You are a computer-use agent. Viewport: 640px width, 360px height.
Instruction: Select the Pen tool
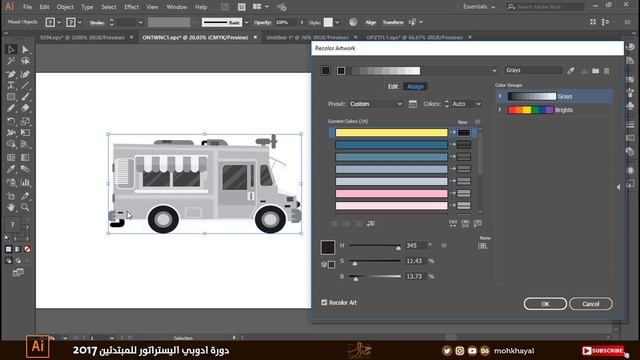click(11, 74)
